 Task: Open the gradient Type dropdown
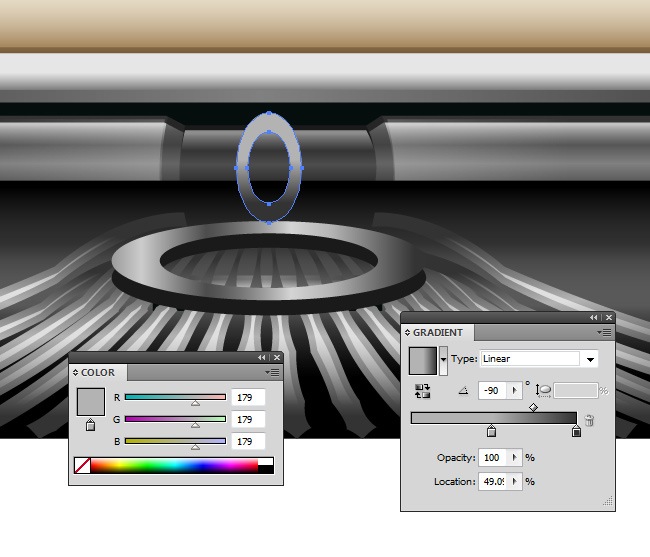[x=590, y=359]
